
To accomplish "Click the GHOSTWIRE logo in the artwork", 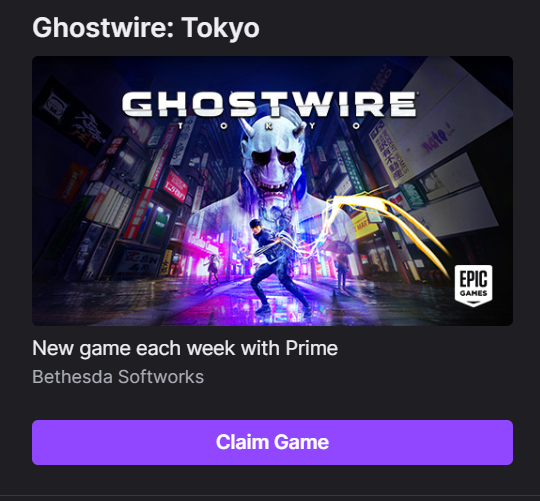I will 269,103.
